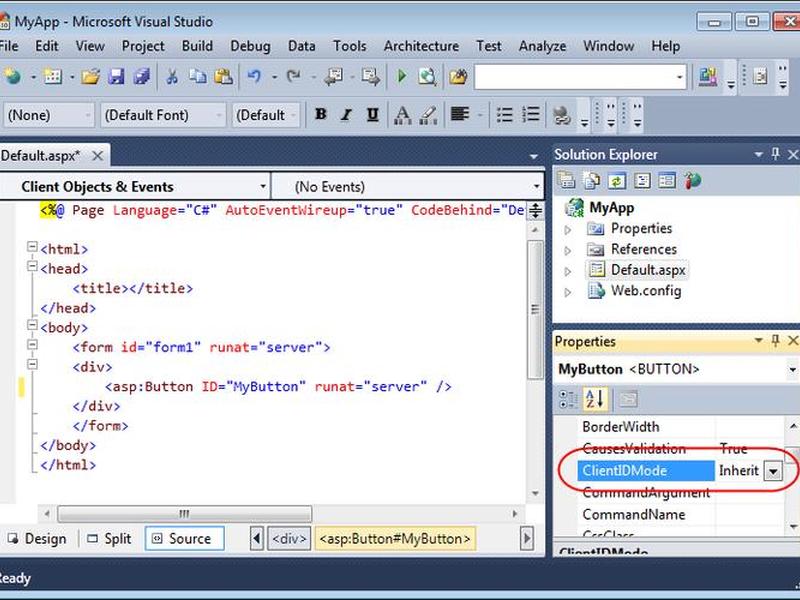Image resolution: width=800 pixels, height=600 pixels.
Task: Click the Open File folder icon
Action: [91, 77]
